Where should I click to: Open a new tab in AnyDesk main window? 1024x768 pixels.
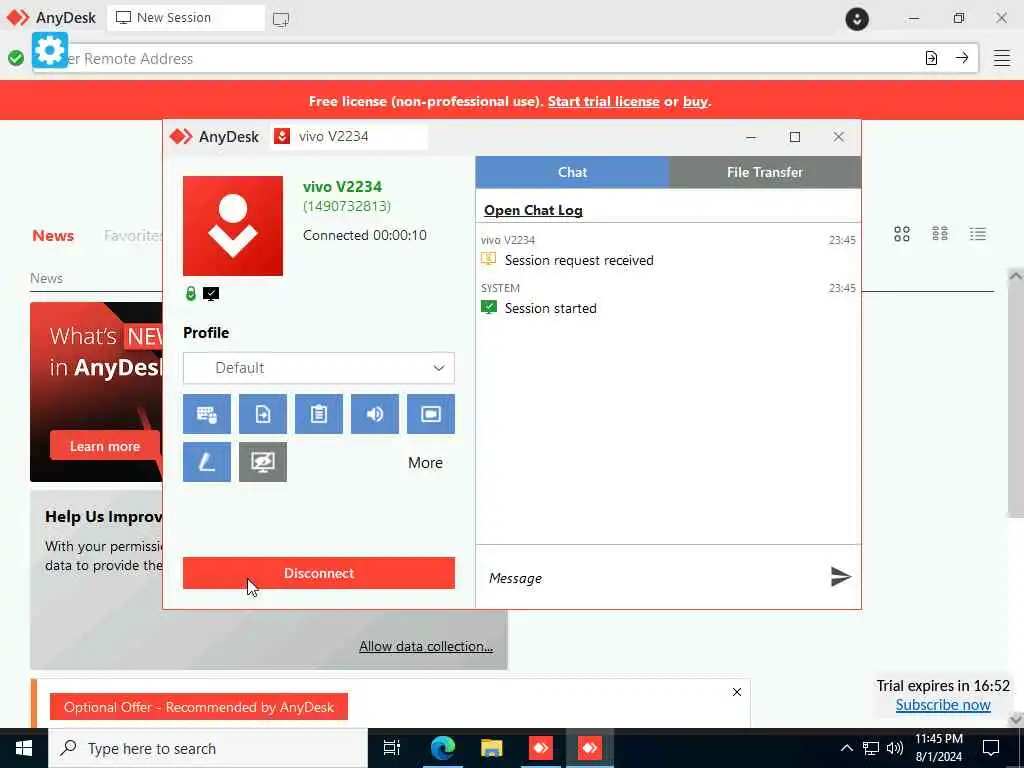tap(281, 19)
